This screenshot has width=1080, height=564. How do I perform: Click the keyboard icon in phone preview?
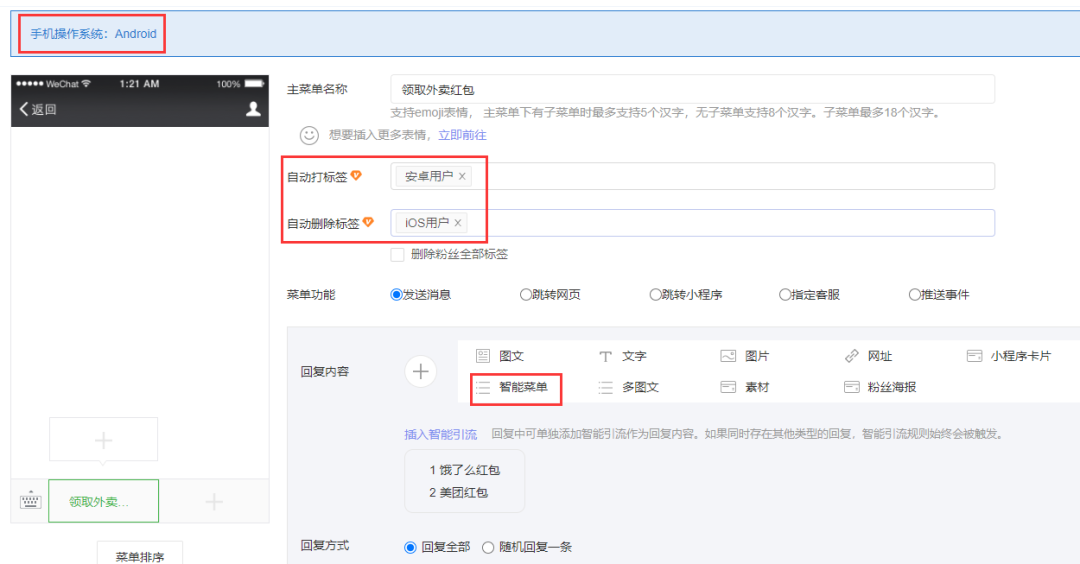point(30,501)
